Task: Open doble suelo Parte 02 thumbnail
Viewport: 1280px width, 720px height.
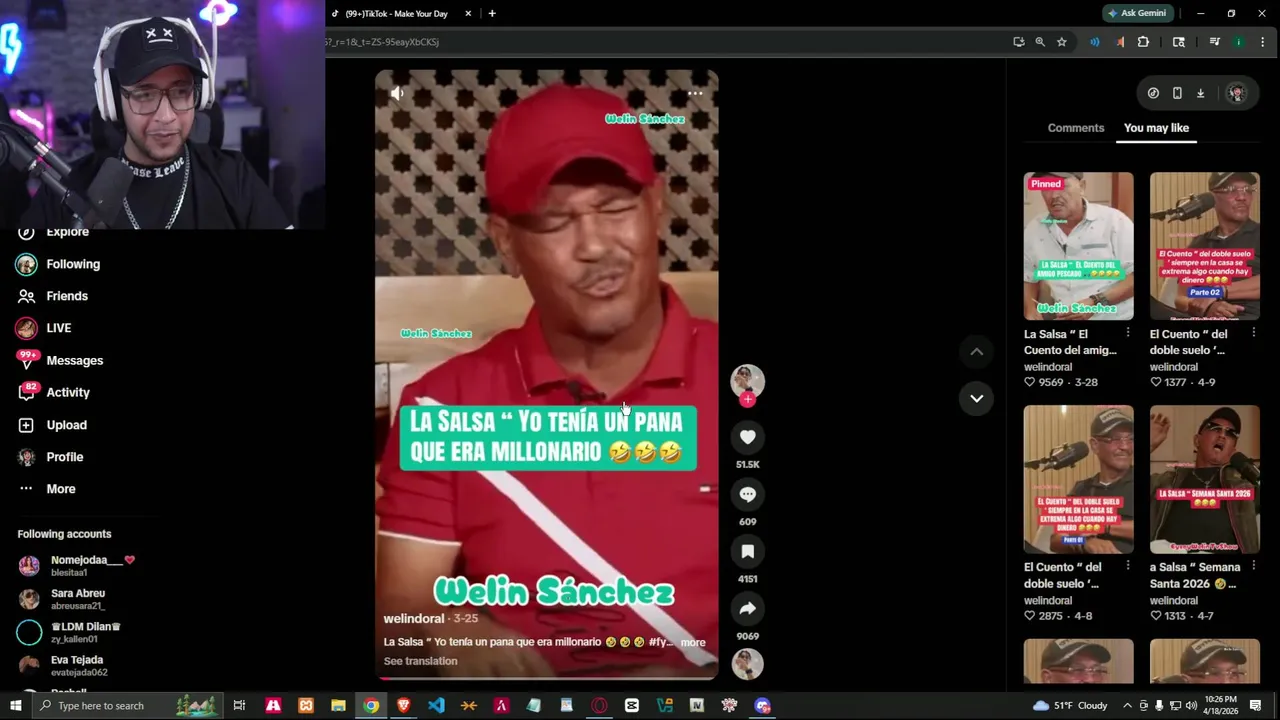Action: 1204,246
